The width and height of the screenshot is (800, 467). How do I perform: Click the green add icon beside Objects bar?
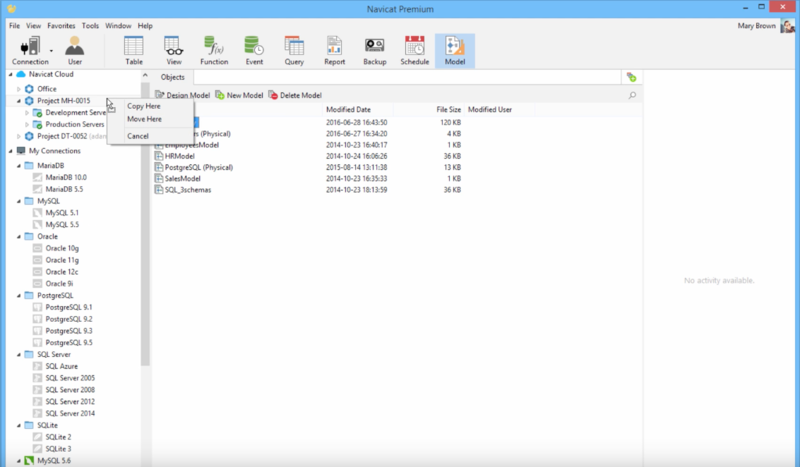(632, 77)
